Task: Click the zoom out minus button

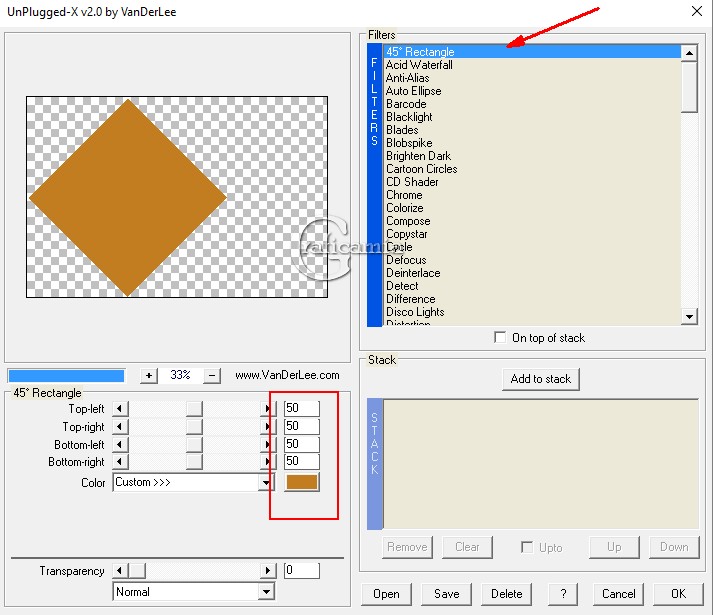Action: 212,376
